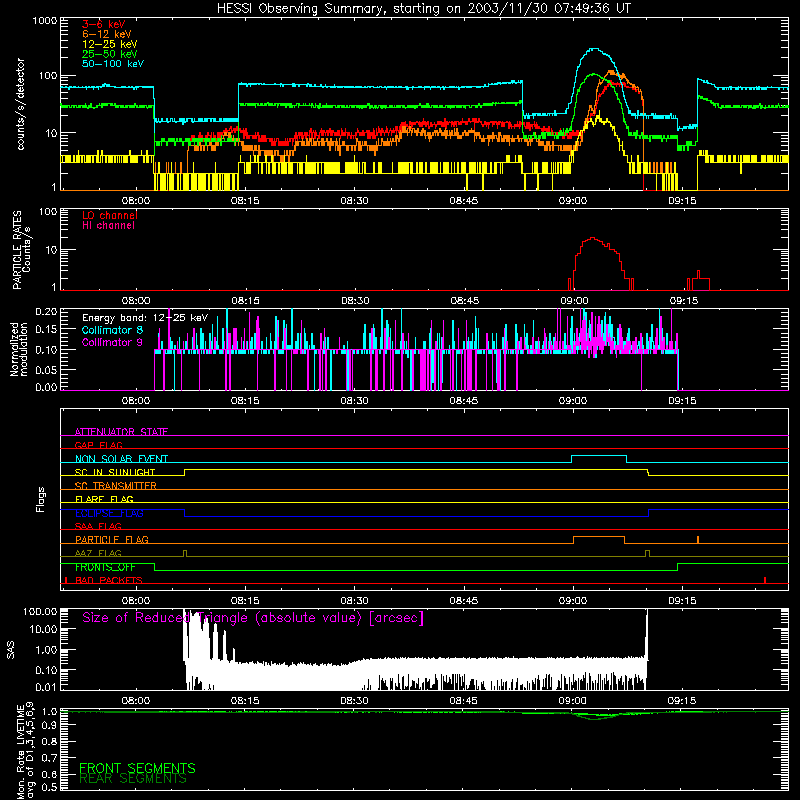Viewport: 800px width, 800px height.
Task: Select the 'Collimator 8' legend entry
Action: (x=112, y=330)
